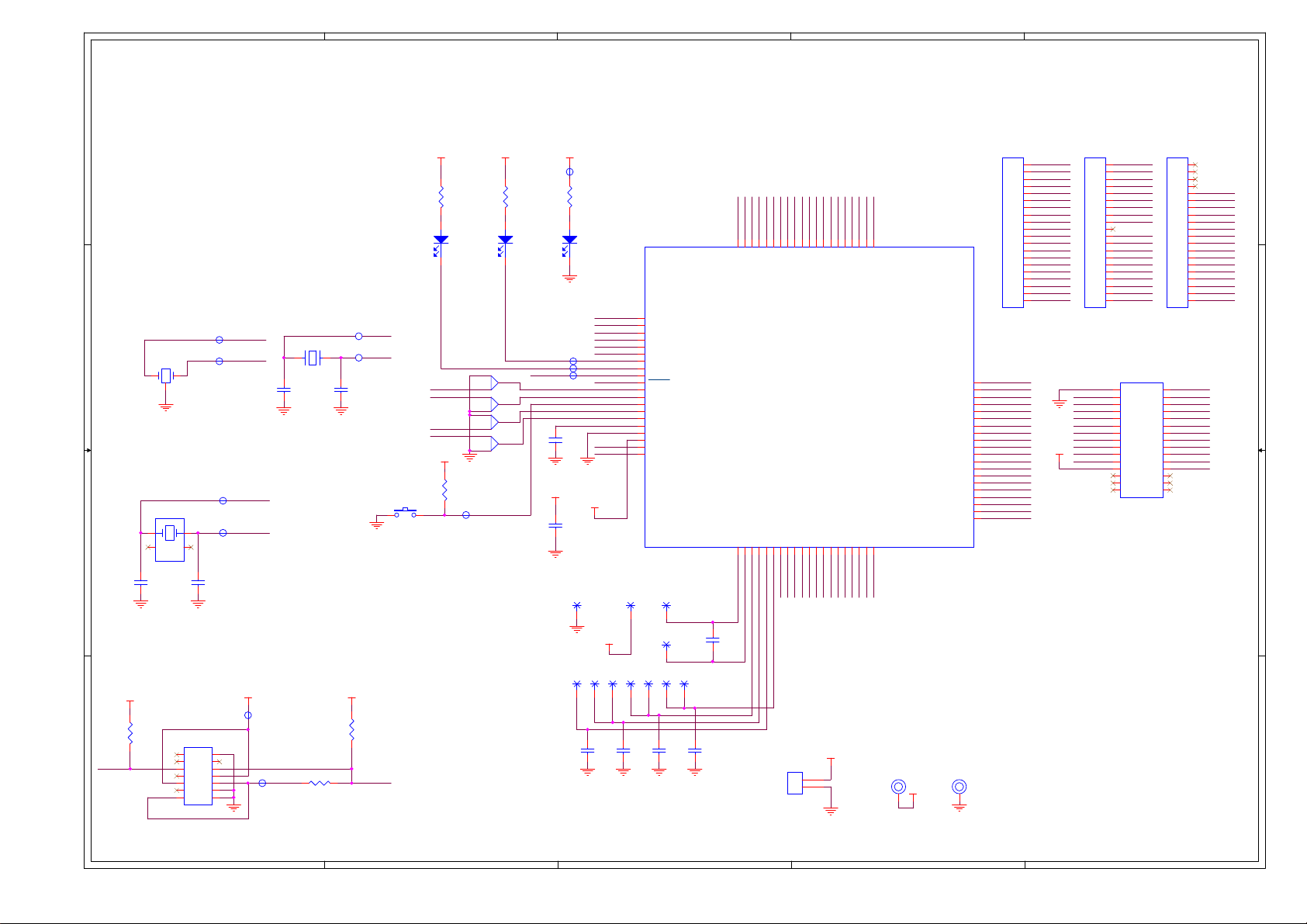1307x924 pixels.
Task: Select the mid-size IC right of the main chip
Action: point(1142,440)
